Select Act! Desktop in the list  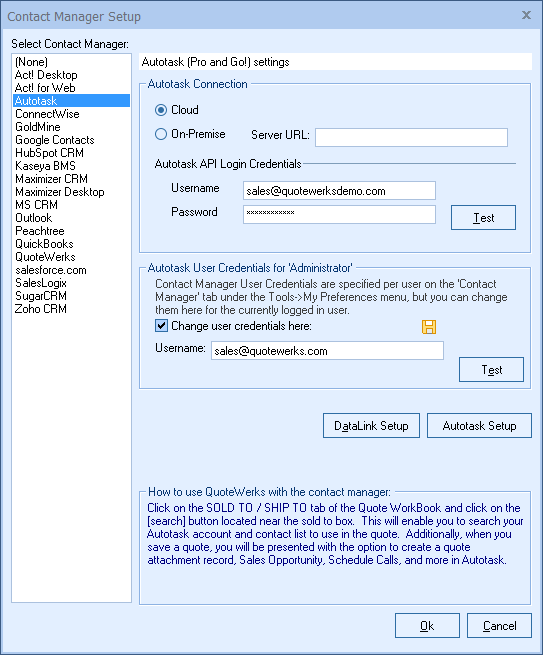(71, 75)
